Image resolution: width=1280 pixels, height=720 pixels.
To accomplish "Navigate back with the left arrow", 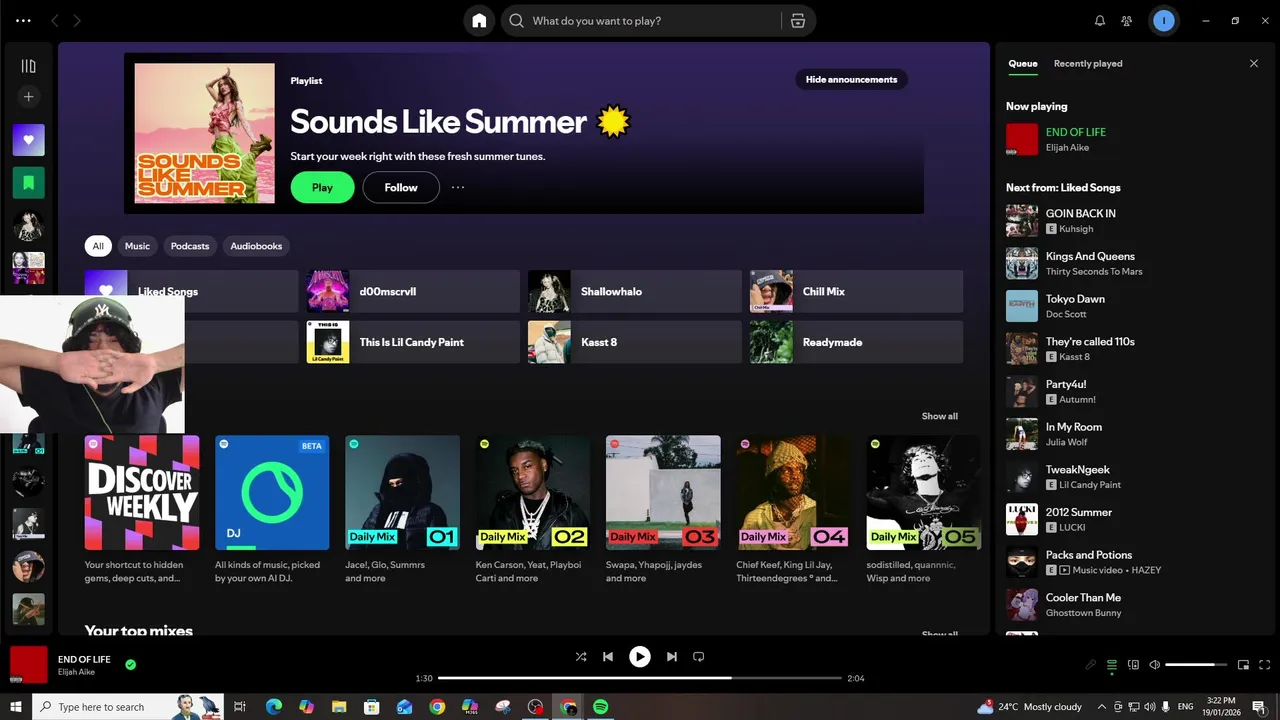I will (x=55, y=20).
